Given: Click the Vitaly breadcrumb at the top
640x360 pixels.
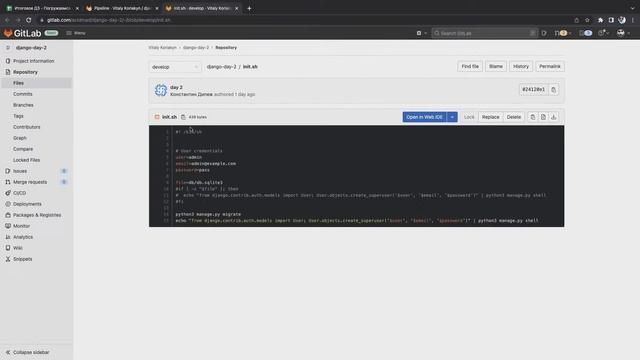Looking at the screenshot, I should (162, 48).
